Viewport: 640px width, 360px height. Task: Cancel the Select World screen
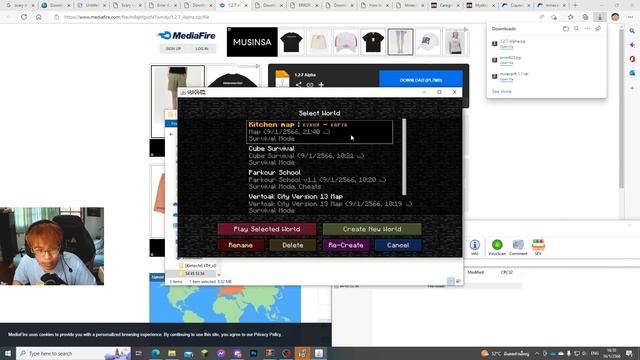[398, 245]
